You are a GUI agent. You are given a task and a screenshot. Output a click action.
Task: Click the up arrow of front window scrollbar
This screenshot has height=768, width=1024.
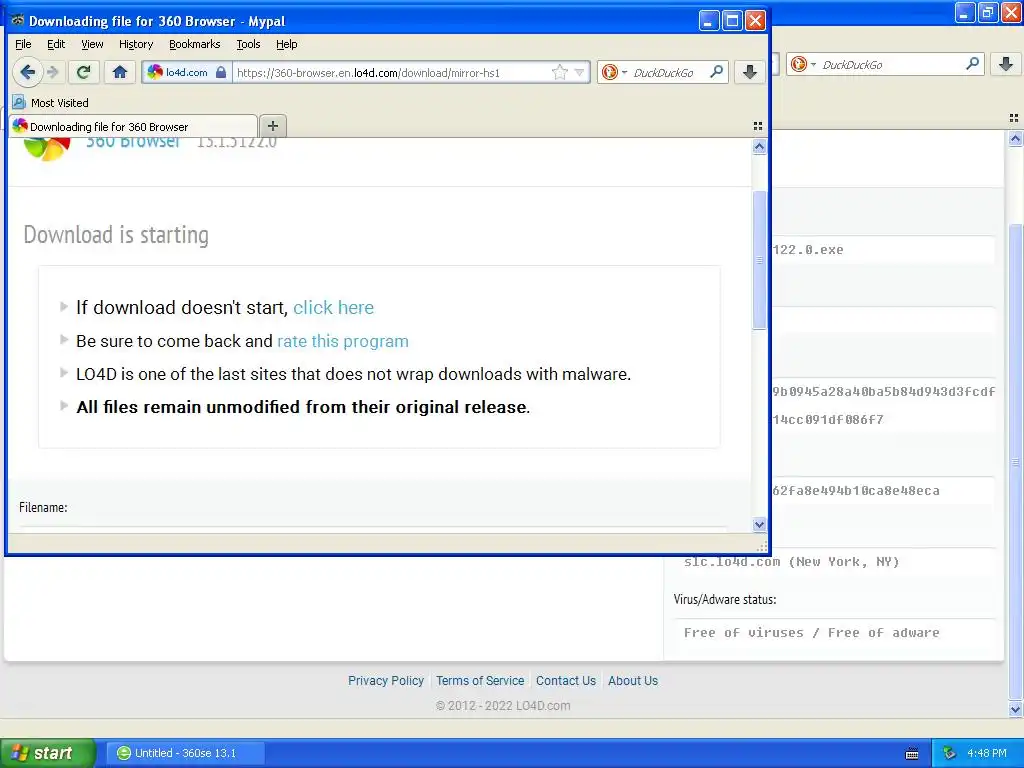click(759, 146)
